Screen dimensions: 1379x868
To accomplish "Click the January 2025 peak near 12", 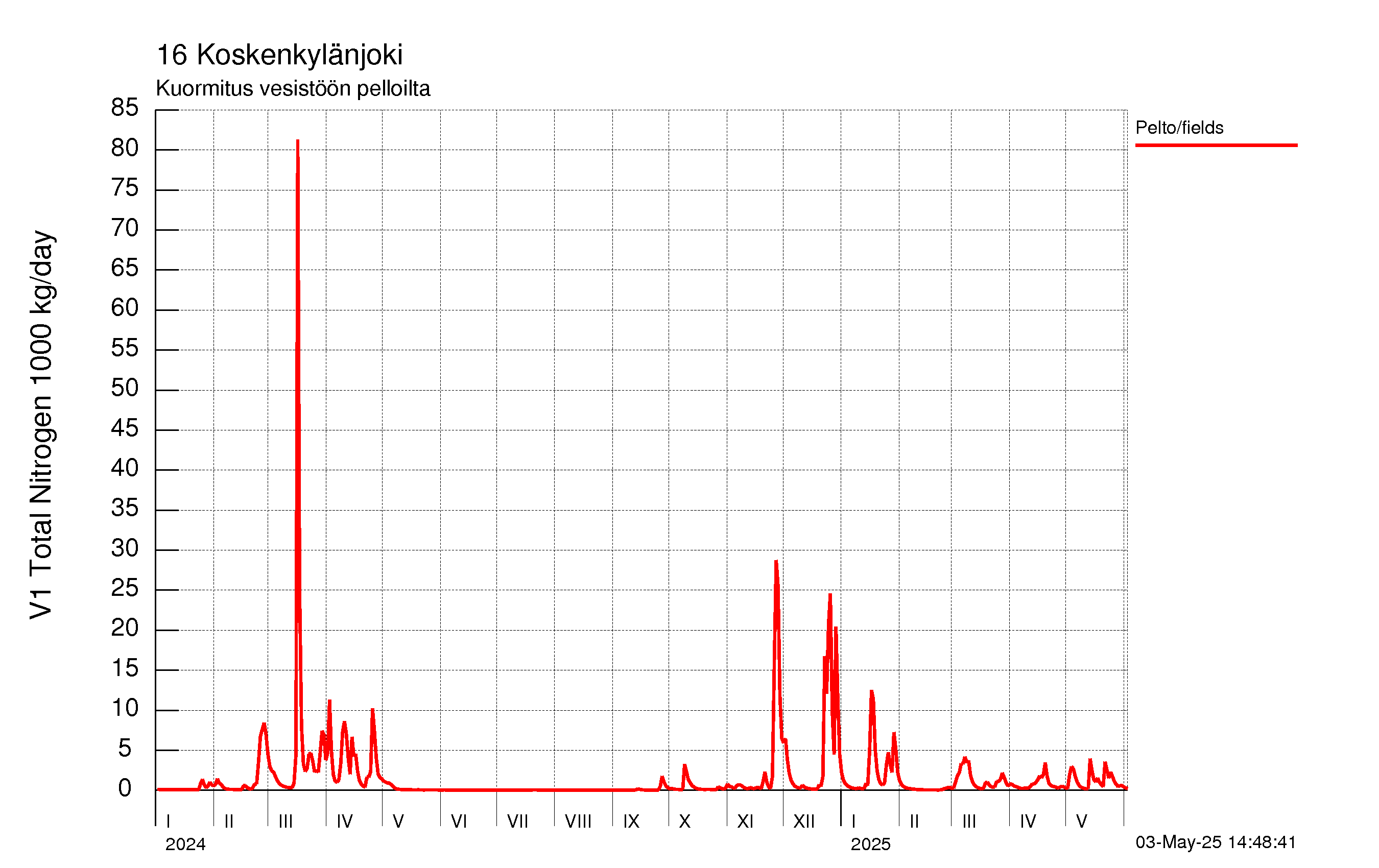I will coord(872,692).
